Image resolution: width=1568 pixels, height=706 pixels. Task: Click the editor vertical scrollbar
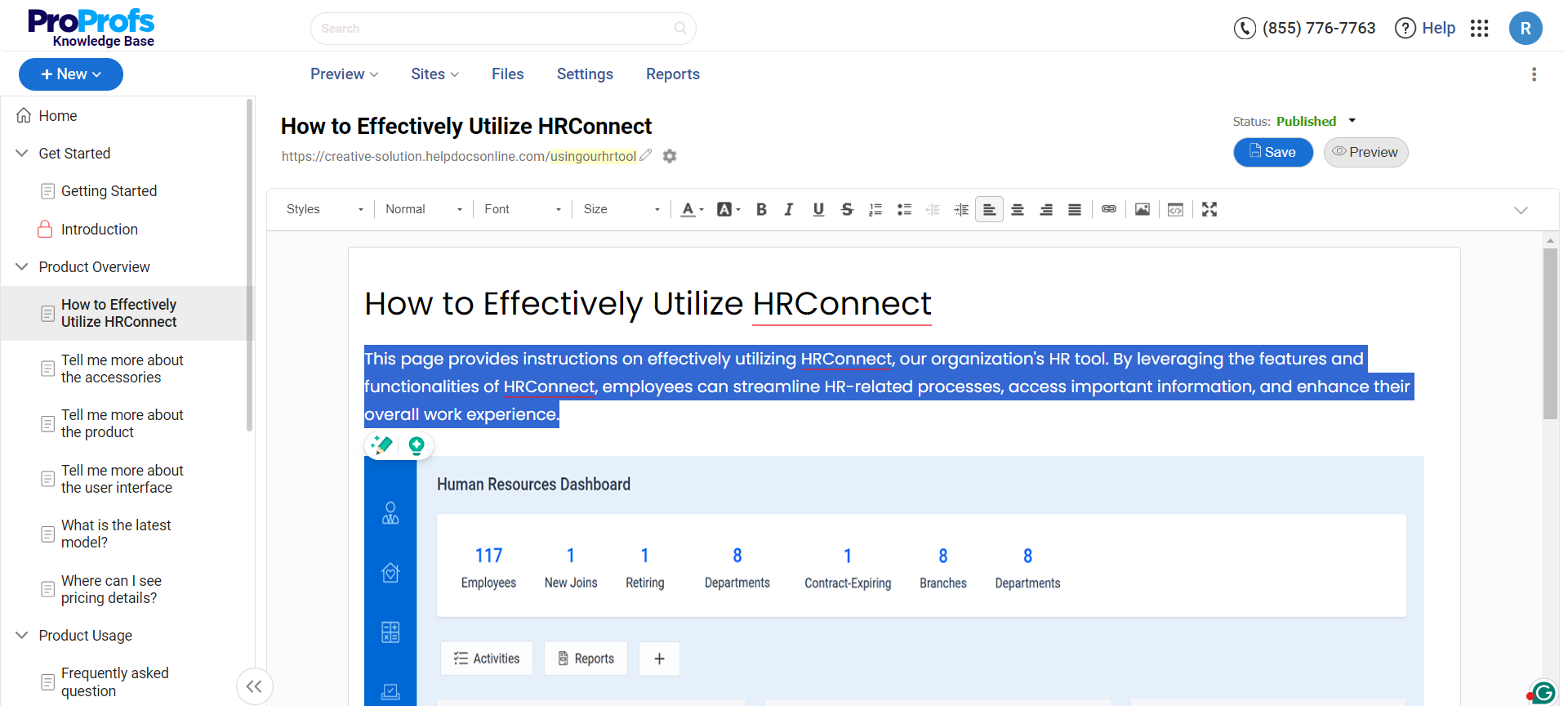tap(1550, 333)
